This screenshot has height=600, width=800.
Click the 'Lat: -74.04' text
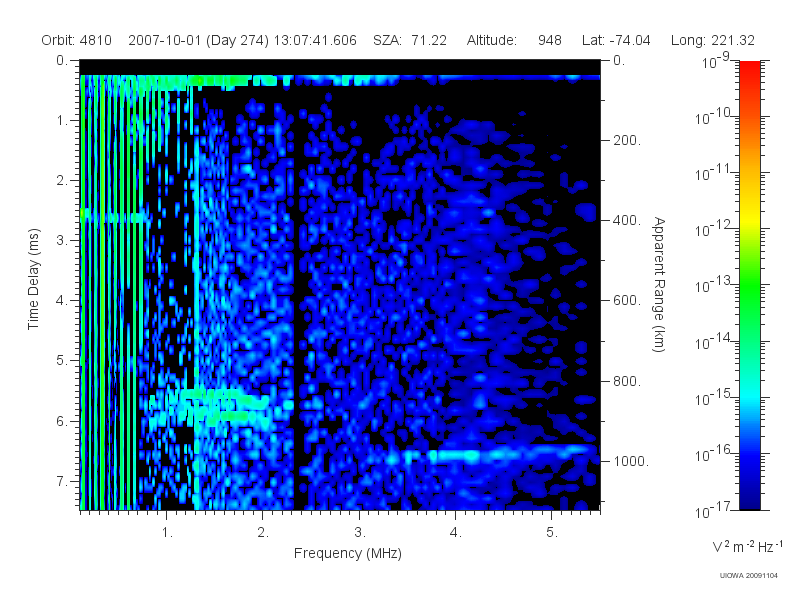616,40
